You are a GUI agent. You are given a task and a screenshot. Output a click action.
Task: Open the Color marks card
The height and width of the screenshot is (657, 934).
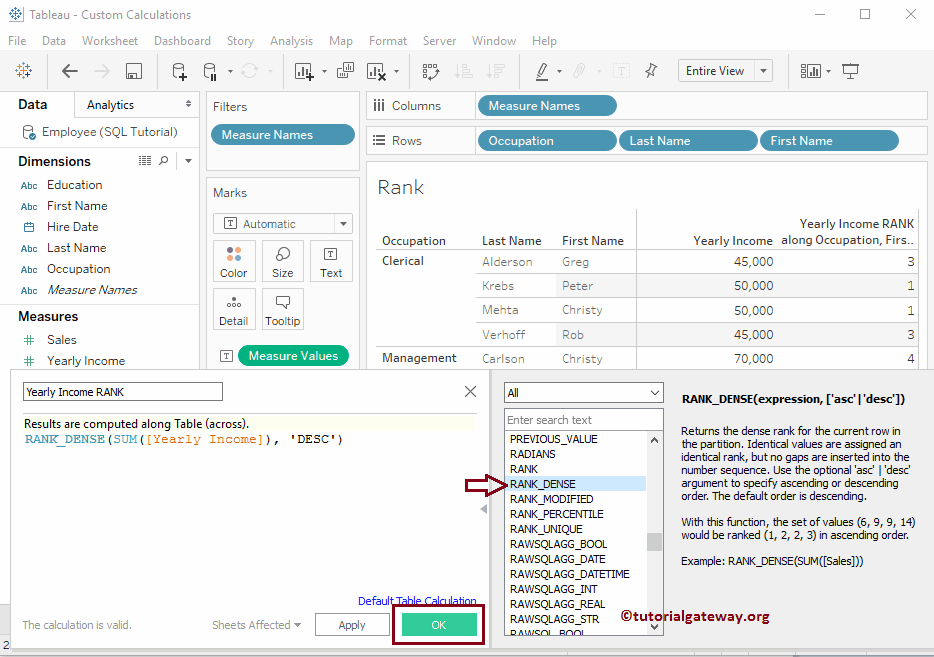tap(234, 261)
